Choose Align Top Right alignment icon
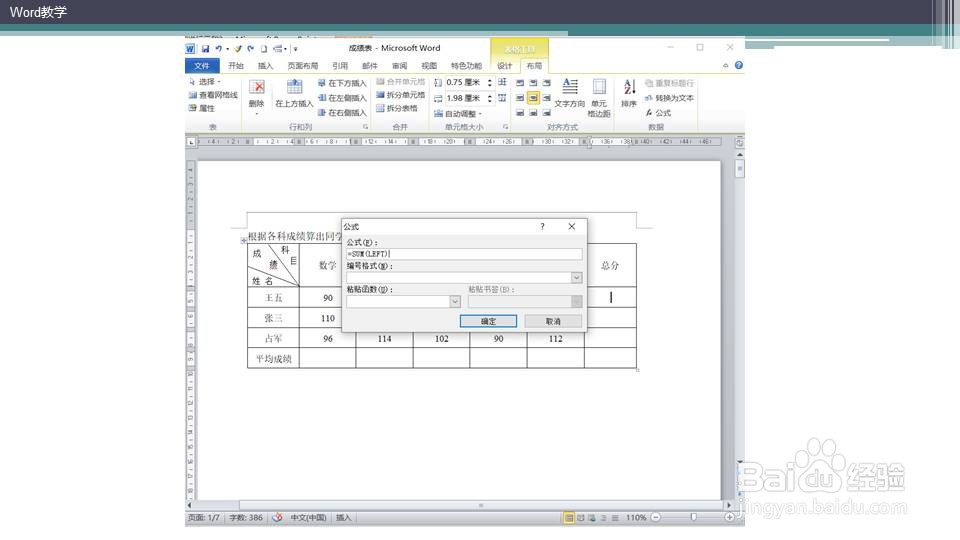Image resolution: width=960 pixels, height=540 pixels. tap(547, 83)
